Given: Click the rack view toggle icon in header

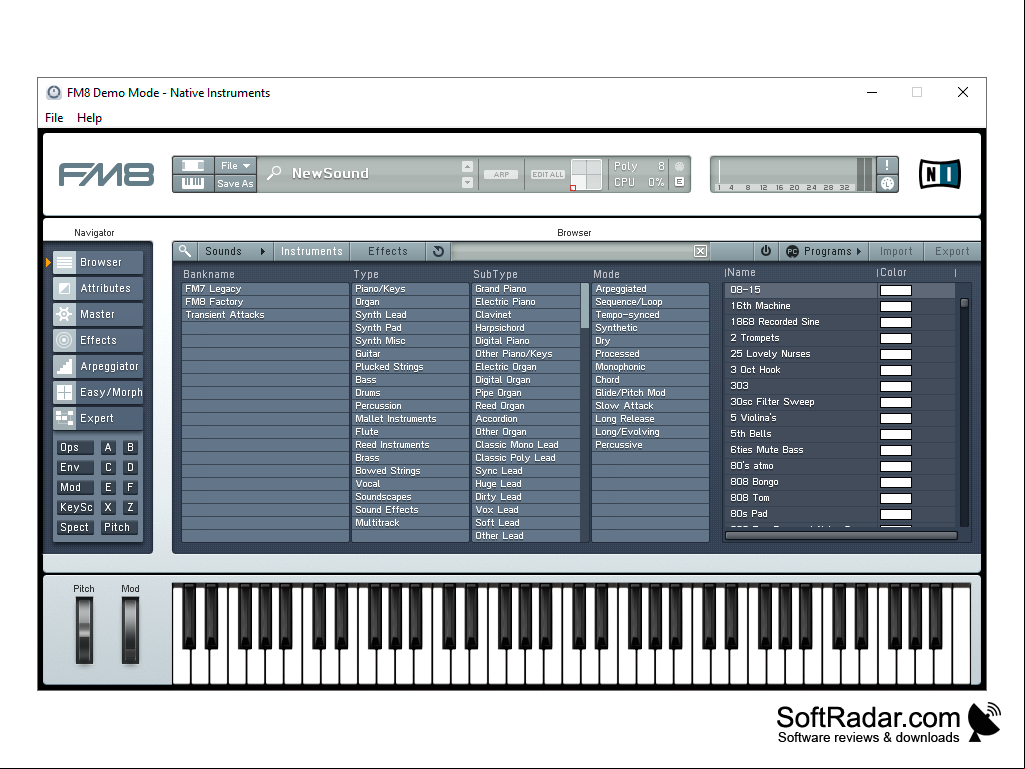Looking at the screenshot, I should pyautogui.click(x=193, y=165).
